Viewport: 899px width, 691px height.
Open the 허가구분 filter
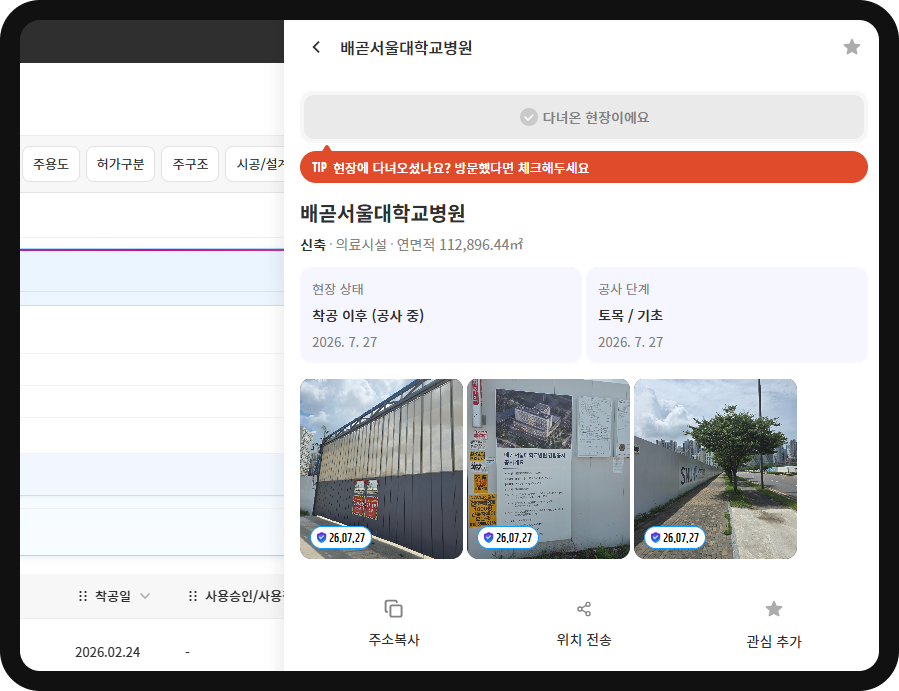click(120, 164)
